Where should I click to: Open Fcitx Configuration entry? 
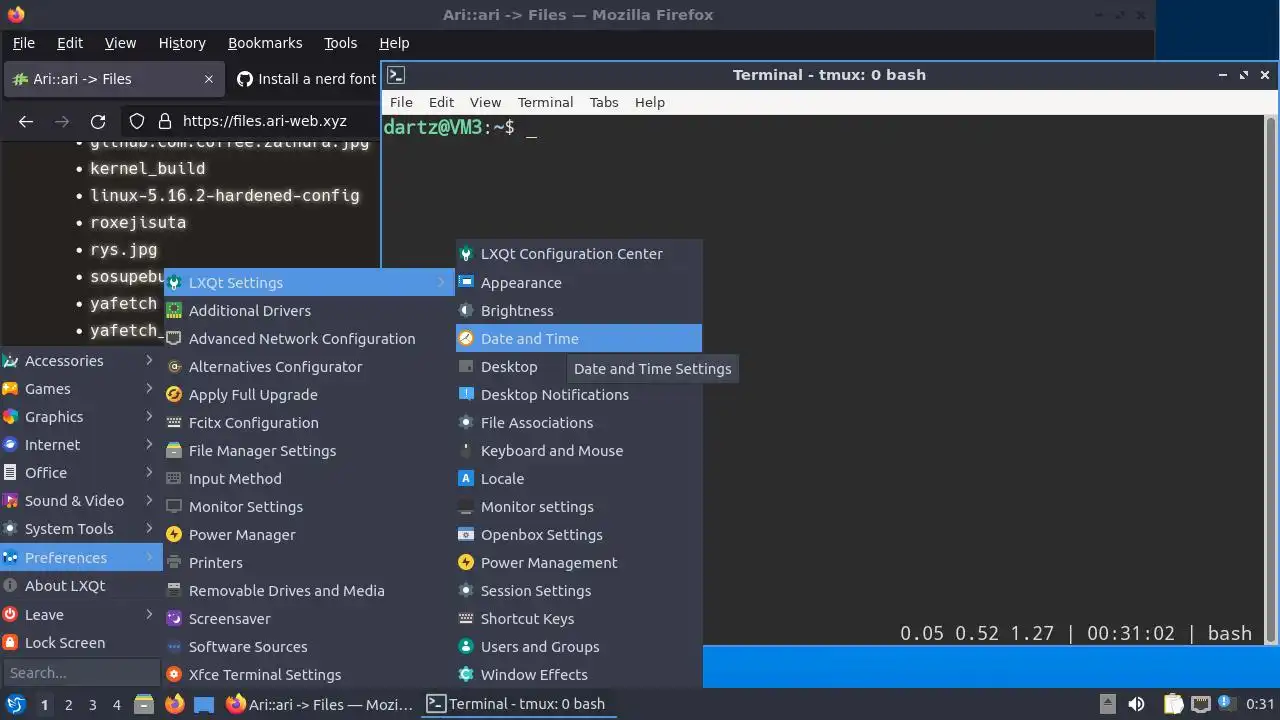point(309,423)
